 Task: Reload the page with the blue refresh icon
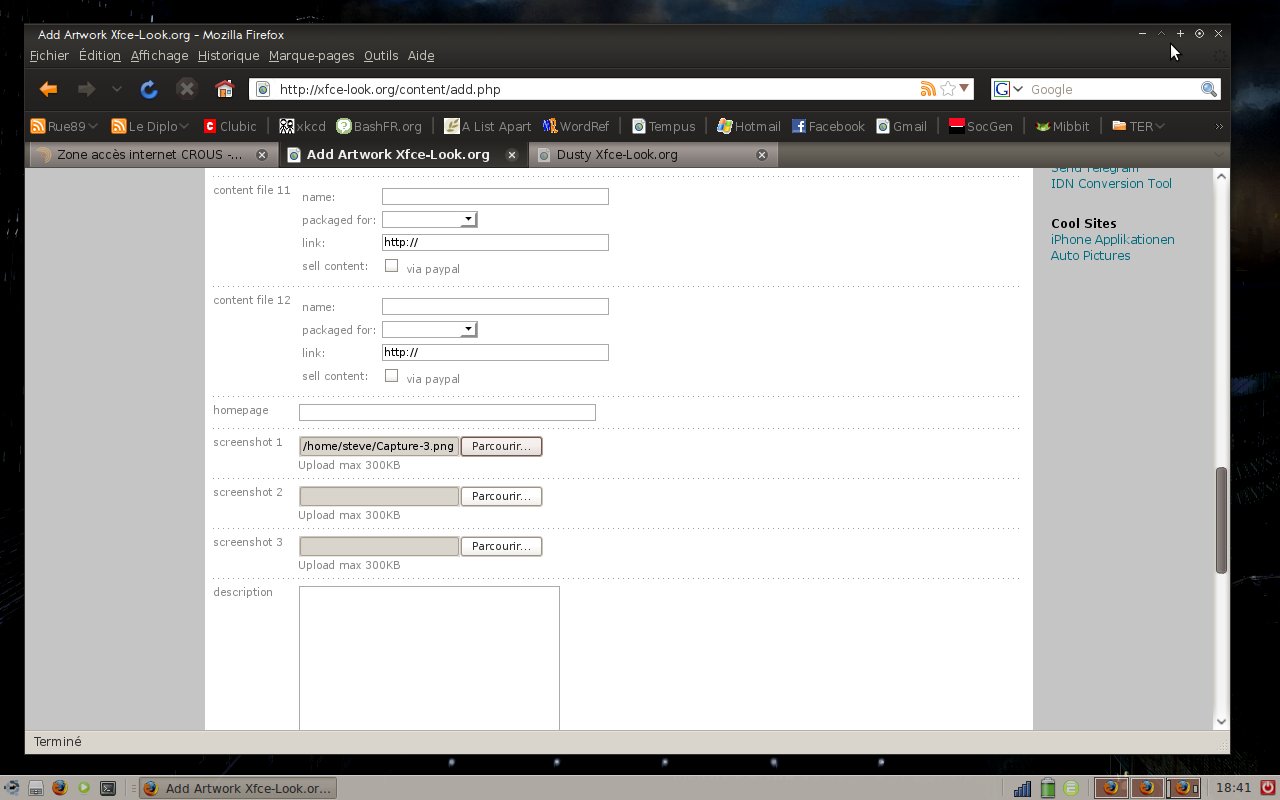click(149, 89)
